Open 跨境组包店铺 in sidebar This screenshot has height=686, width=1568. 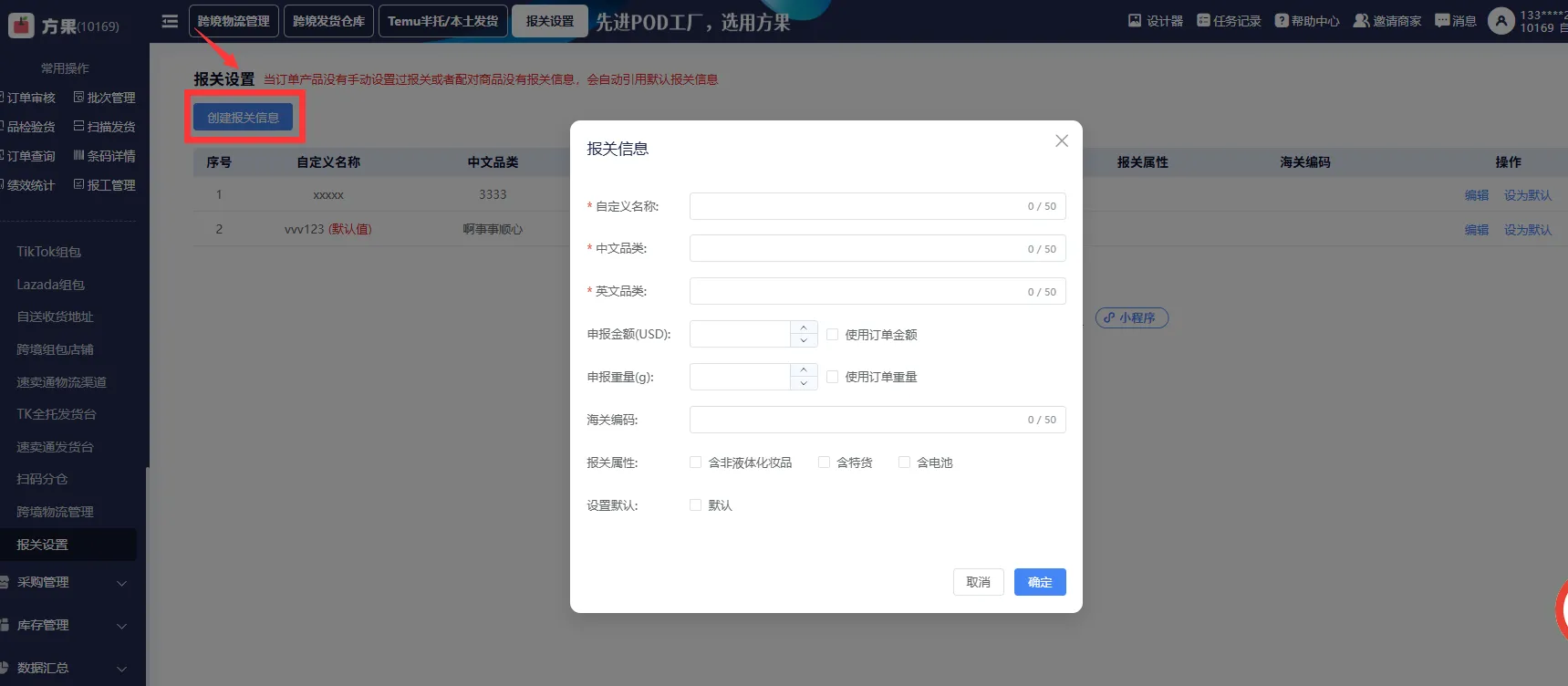click(x=55, y=349)
